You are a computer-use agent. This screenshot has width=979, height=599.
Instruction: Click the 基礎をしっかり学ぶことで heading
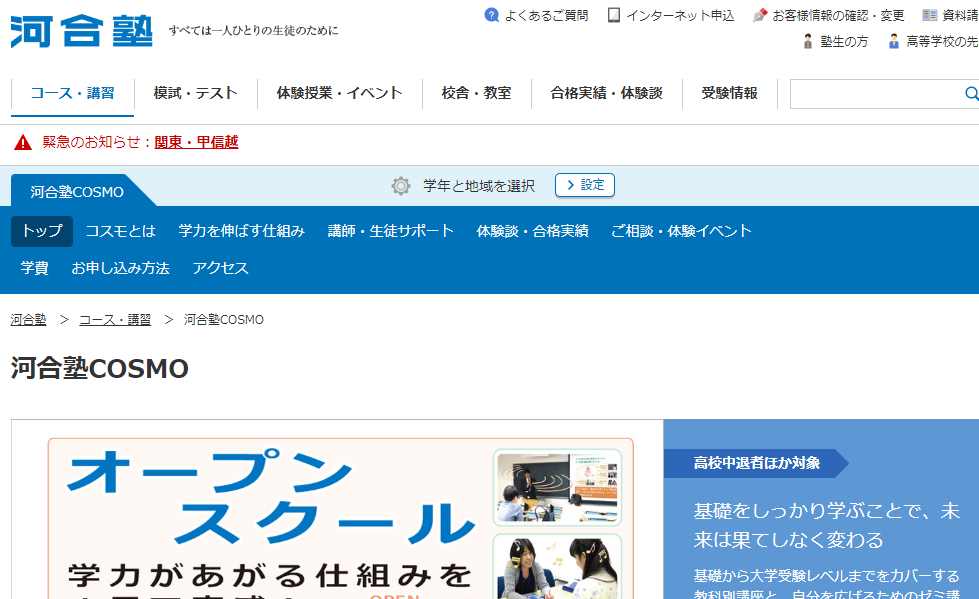[827, 525]
